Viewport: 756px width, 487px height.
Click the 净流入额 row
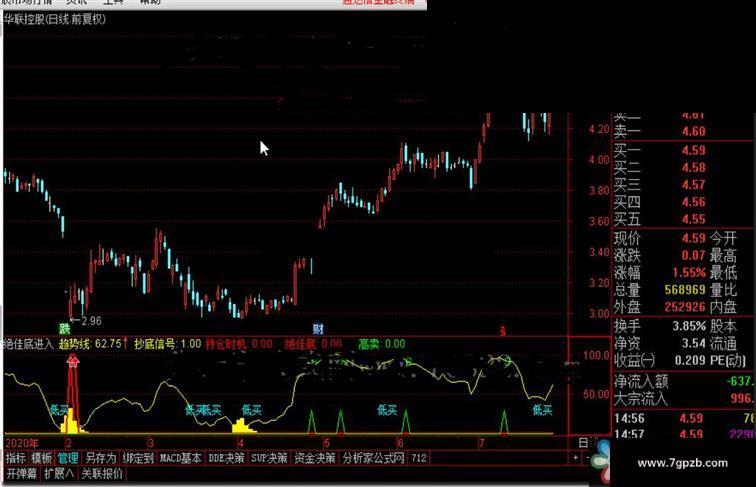[x=684, y=381]
